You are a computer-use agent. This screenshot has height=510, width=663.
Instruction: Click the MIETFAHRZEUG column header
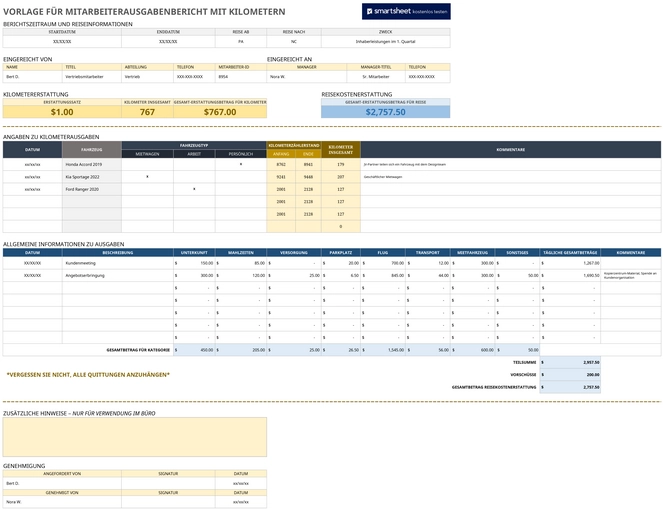pyautogui.click(x=472, y=252)
